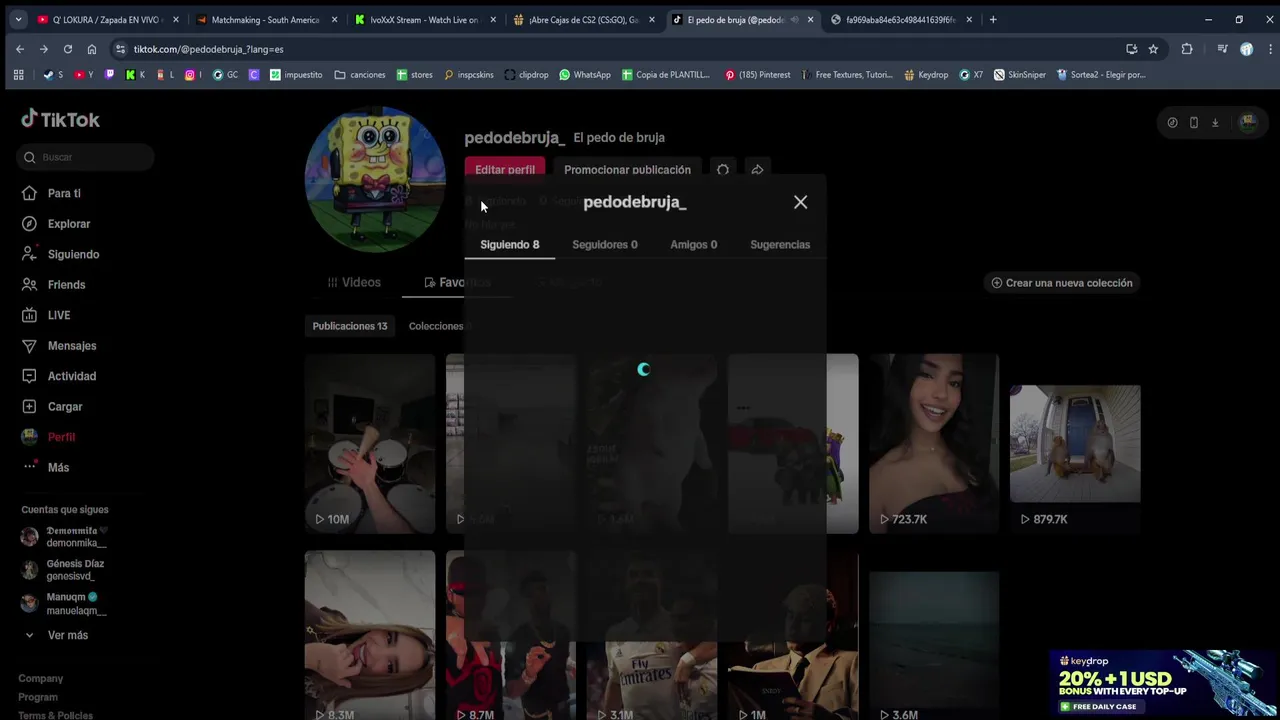Select the Colecciones filter
1280x720 pixels.
(x=436, y=326)
